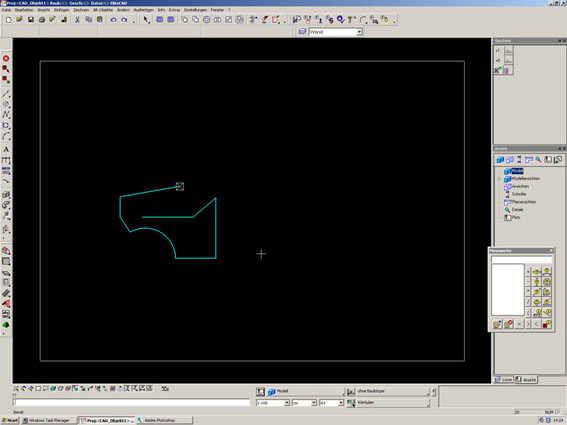Open the Extras menu
The image size is (567, 425).
[x=174, y=10]
